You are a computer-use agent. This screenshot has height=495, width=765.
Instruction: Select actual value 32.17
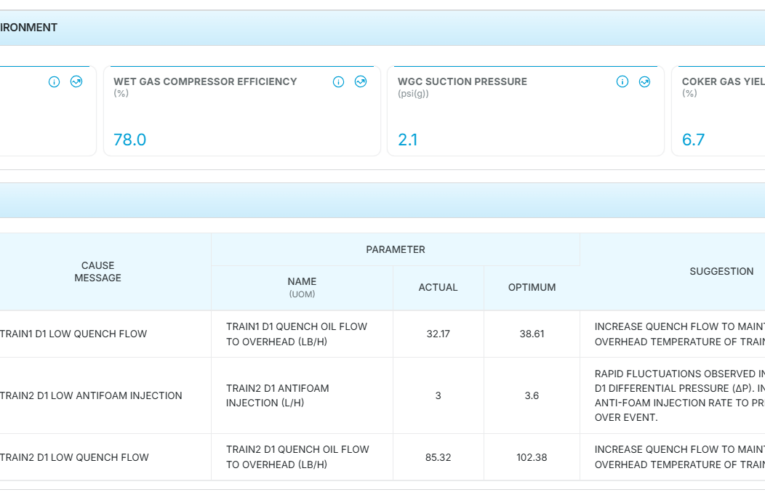438,334
